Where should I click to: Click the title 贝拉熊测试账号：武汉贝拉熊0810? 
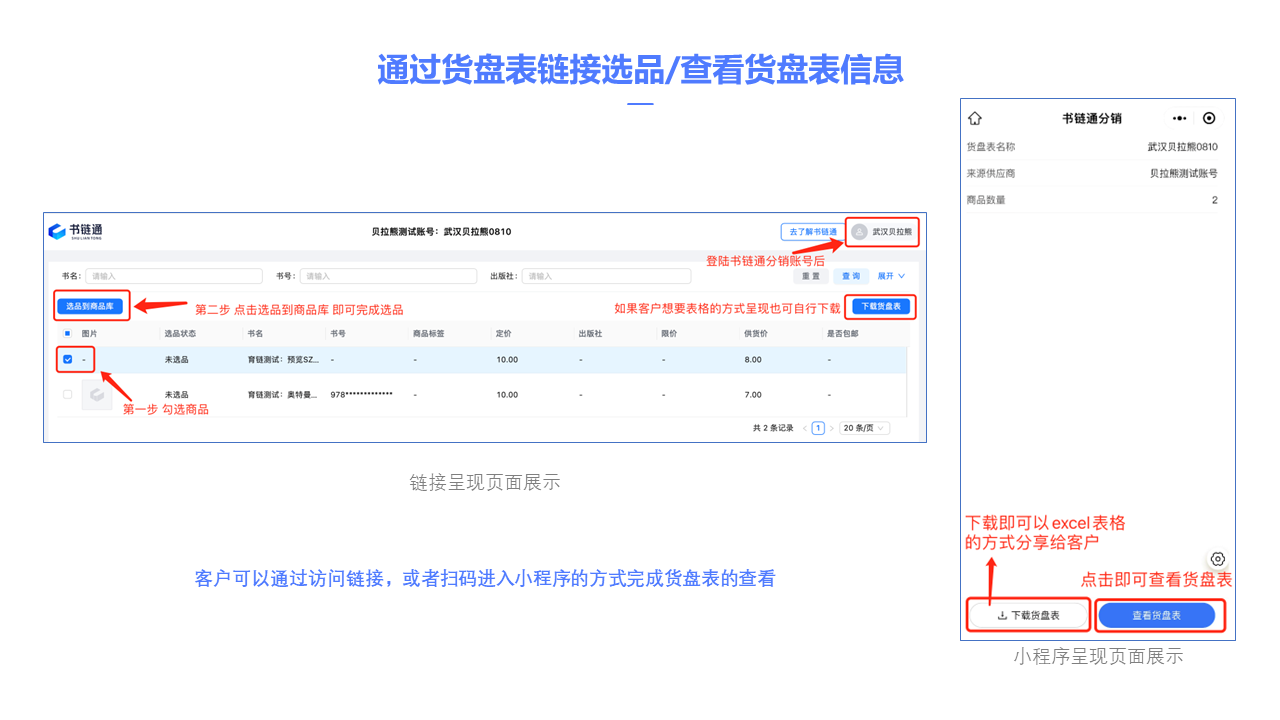441,232
